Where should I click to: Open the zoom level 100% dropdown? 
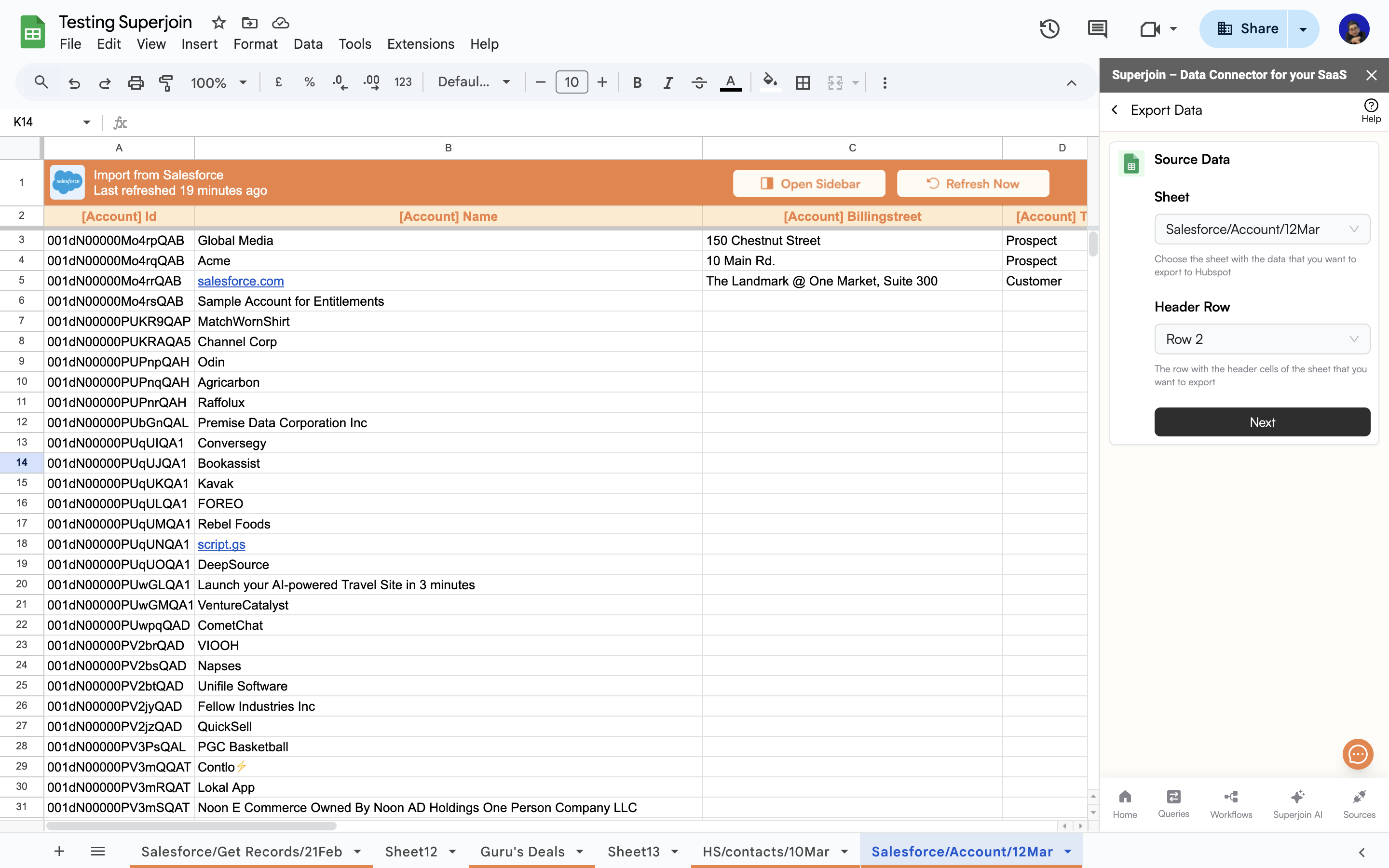[218, 82]
